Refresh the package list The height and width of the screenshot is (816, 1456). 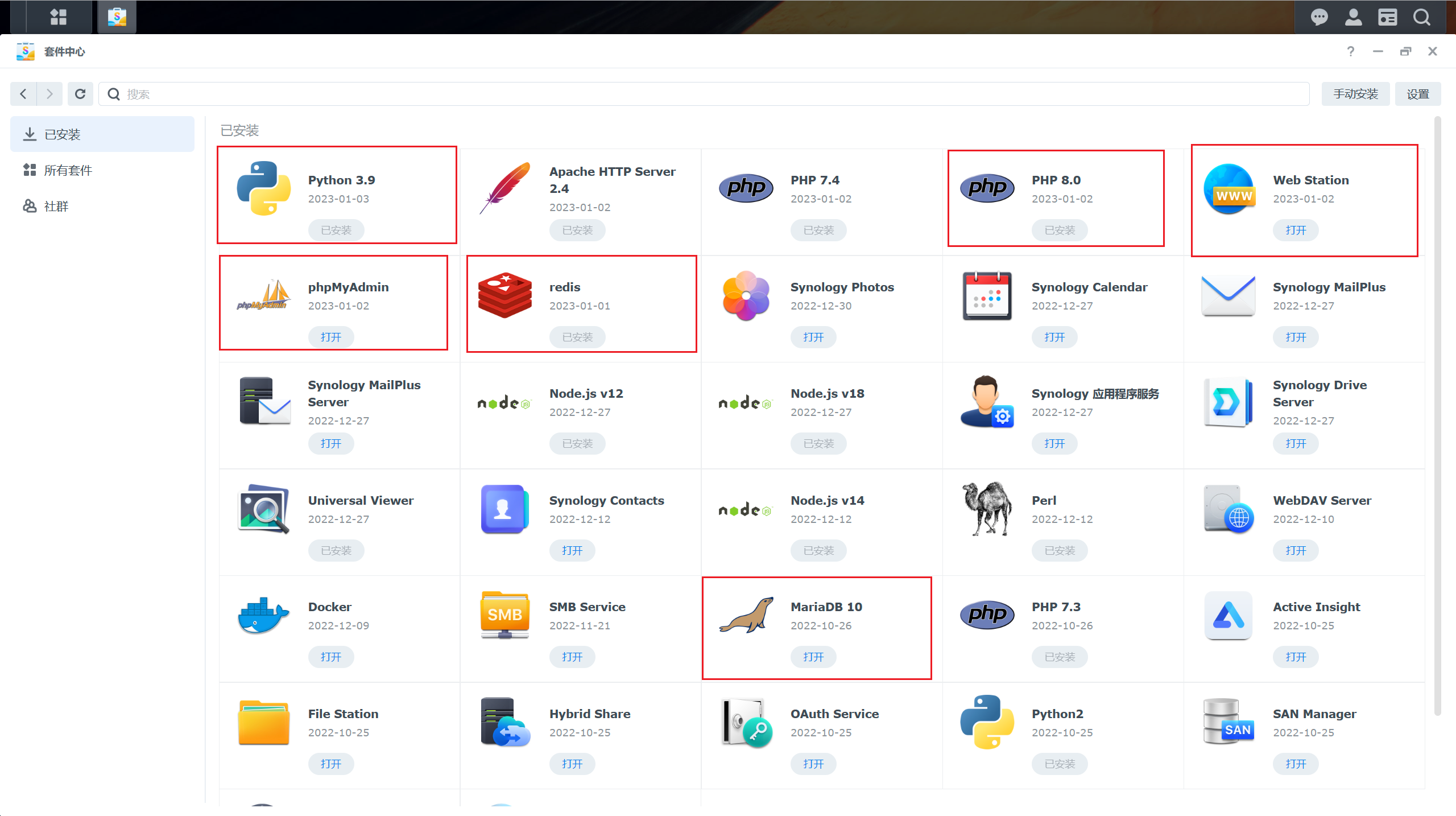click(80, 94)
